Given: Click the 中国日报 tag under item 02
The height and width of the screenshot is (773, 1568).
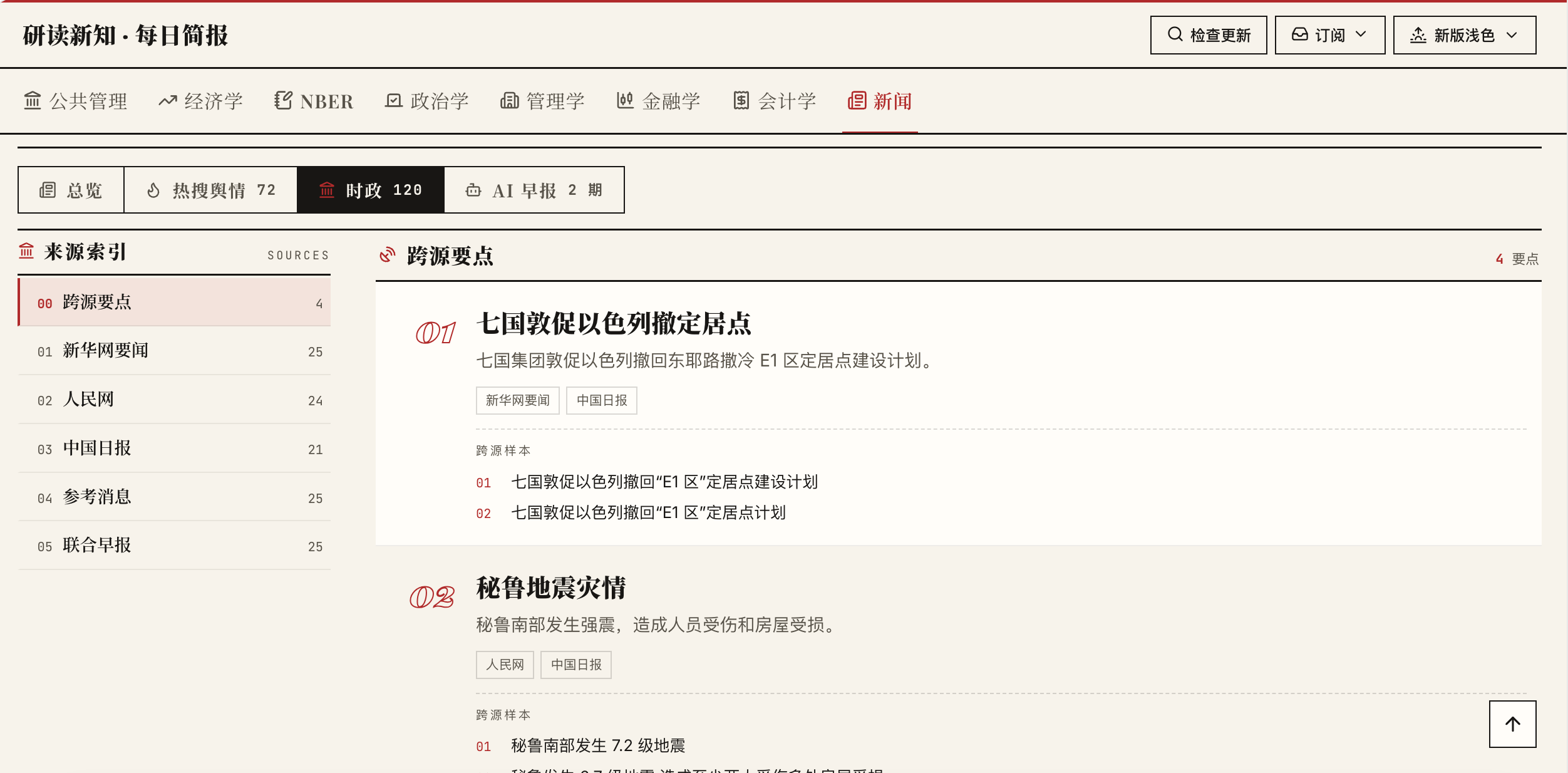Looking at the screenshot, I should pos(576,665).
